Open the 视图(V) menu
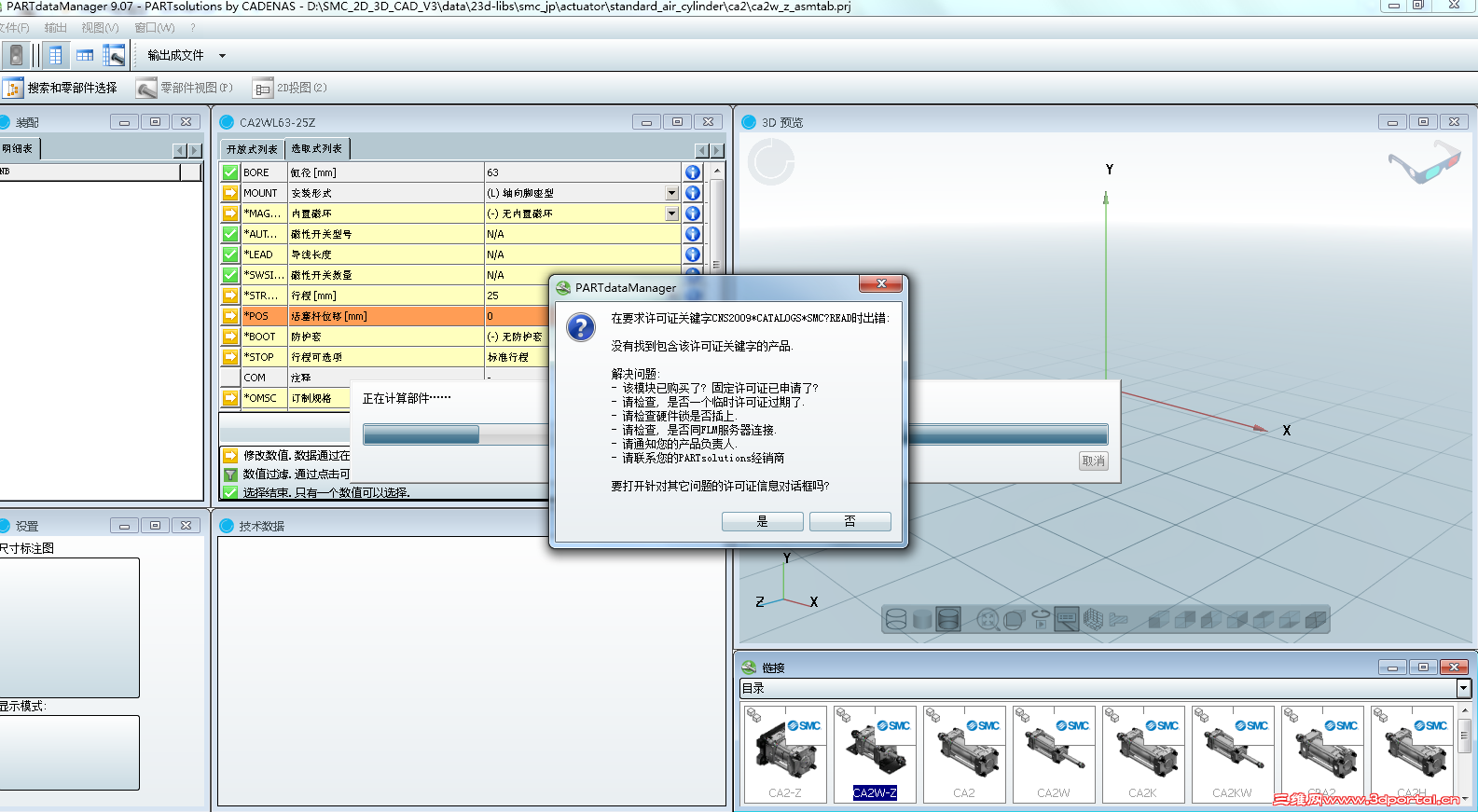Viewport: 1478px width, 812px height. pos(100,28)
